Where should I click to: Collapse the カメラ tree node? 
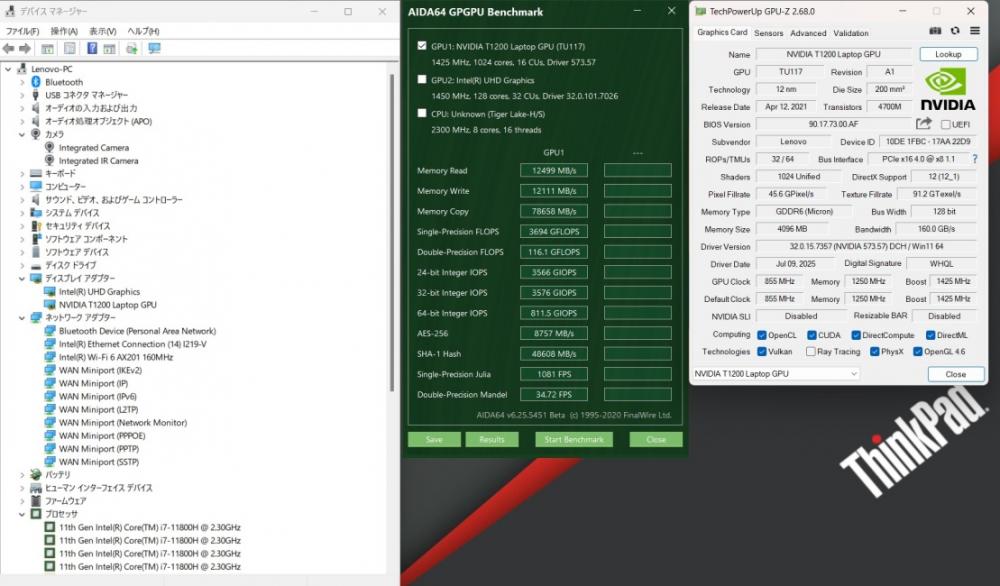[x=22, y=135]
